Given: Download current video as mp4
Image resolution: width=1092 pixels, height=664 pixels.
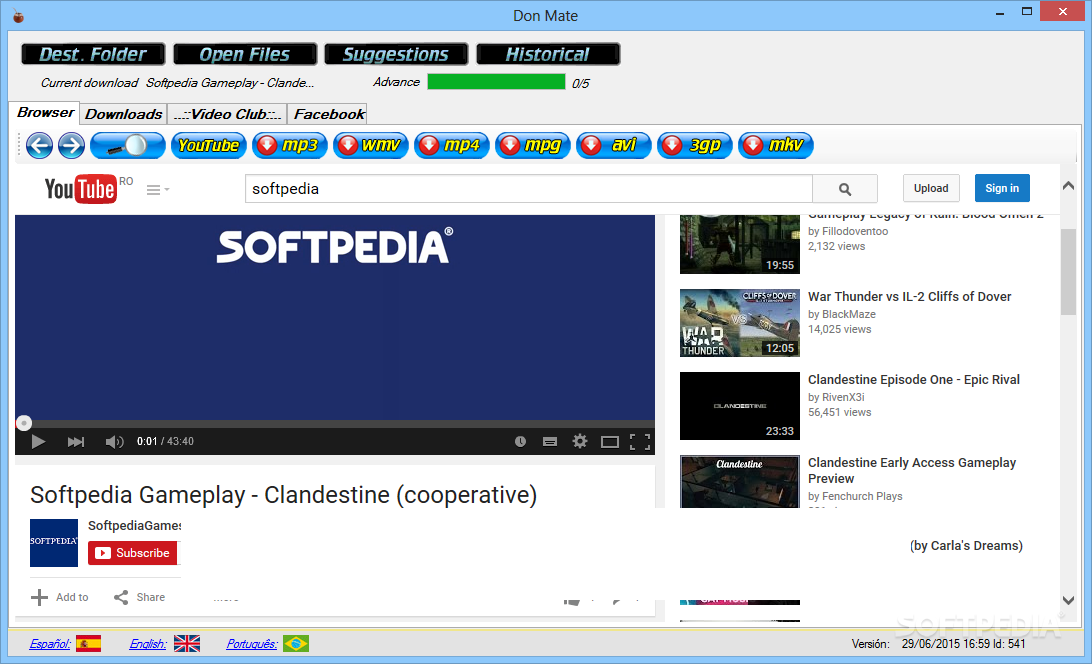Looking at the screenshot, I should (x=451, y=146).
